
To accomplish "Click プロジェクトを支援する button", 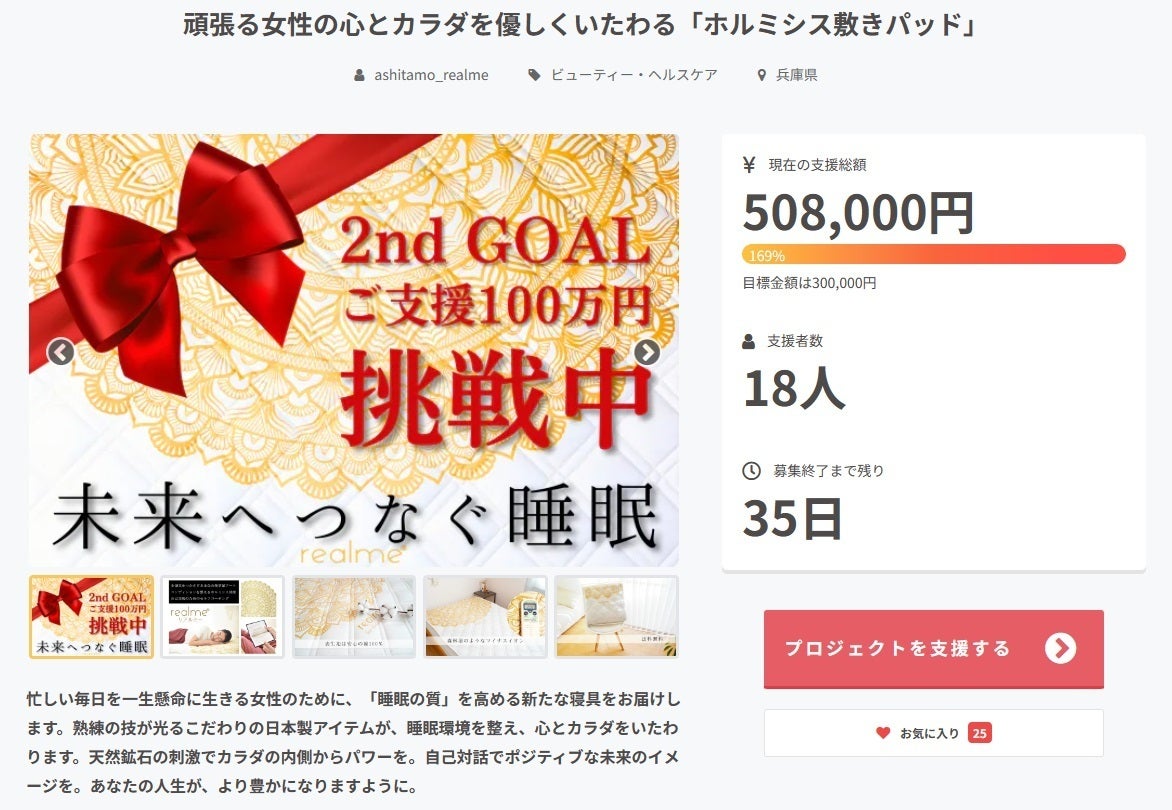I will pyautogui.click(x=934, y=649).
